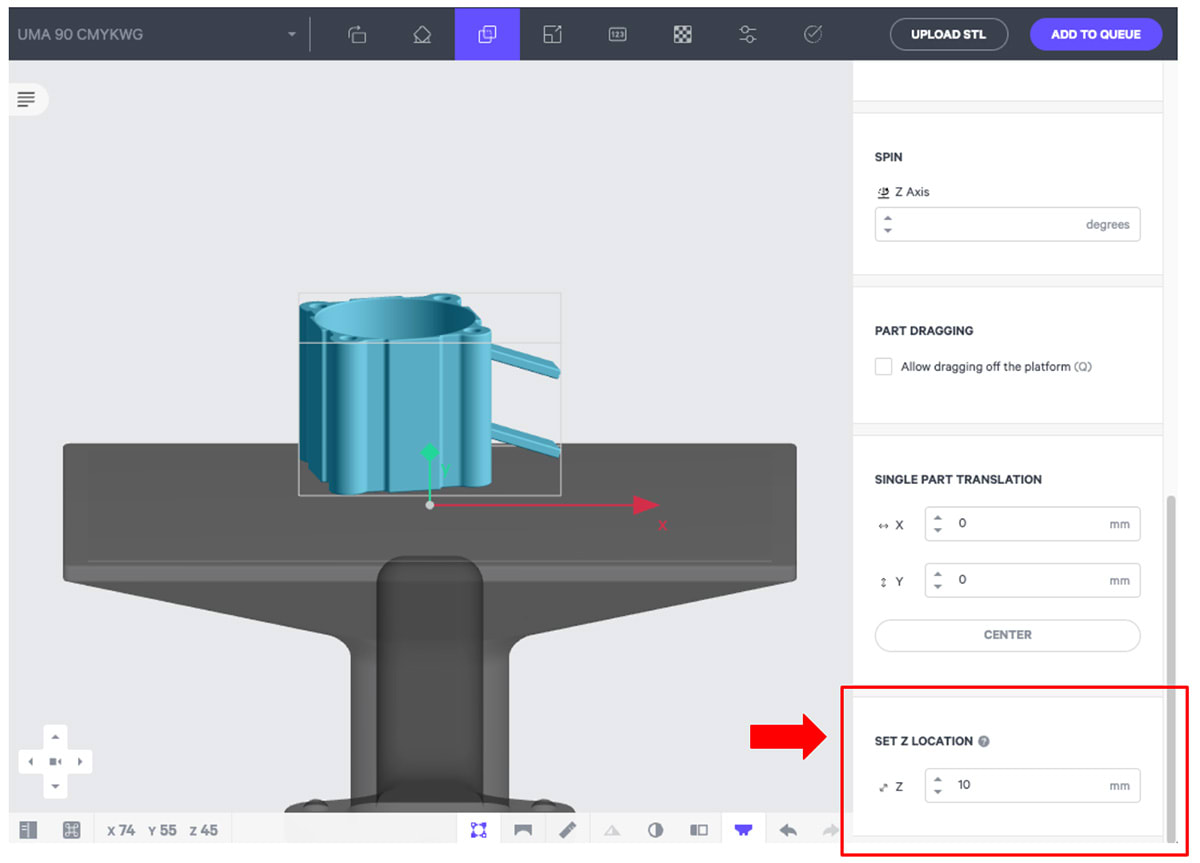Click the Set Z Location help icon
1200x863 pixels.
coord(984,742)
